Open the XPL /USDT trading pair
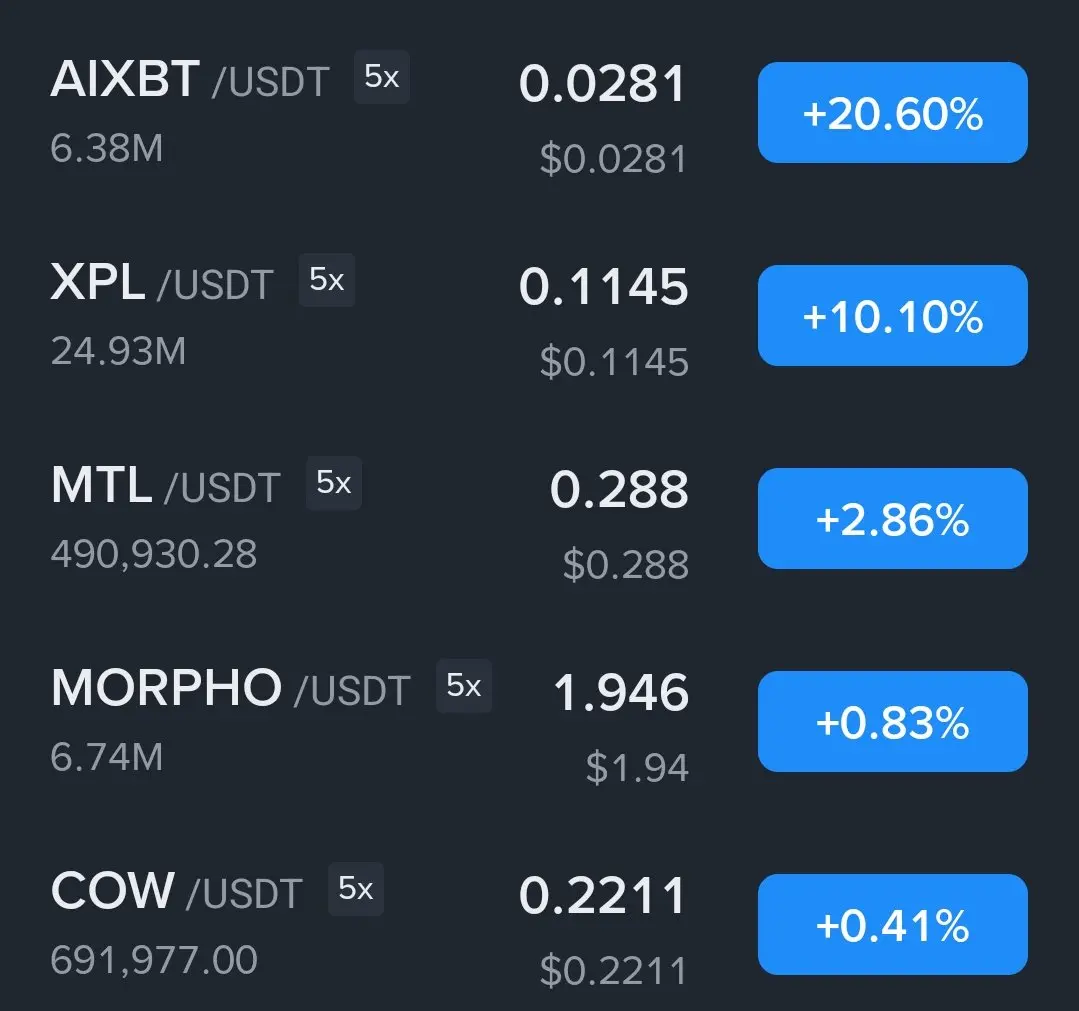Image resolution: width=1079 pixels, height=1011 pixels. pos(162,282)
